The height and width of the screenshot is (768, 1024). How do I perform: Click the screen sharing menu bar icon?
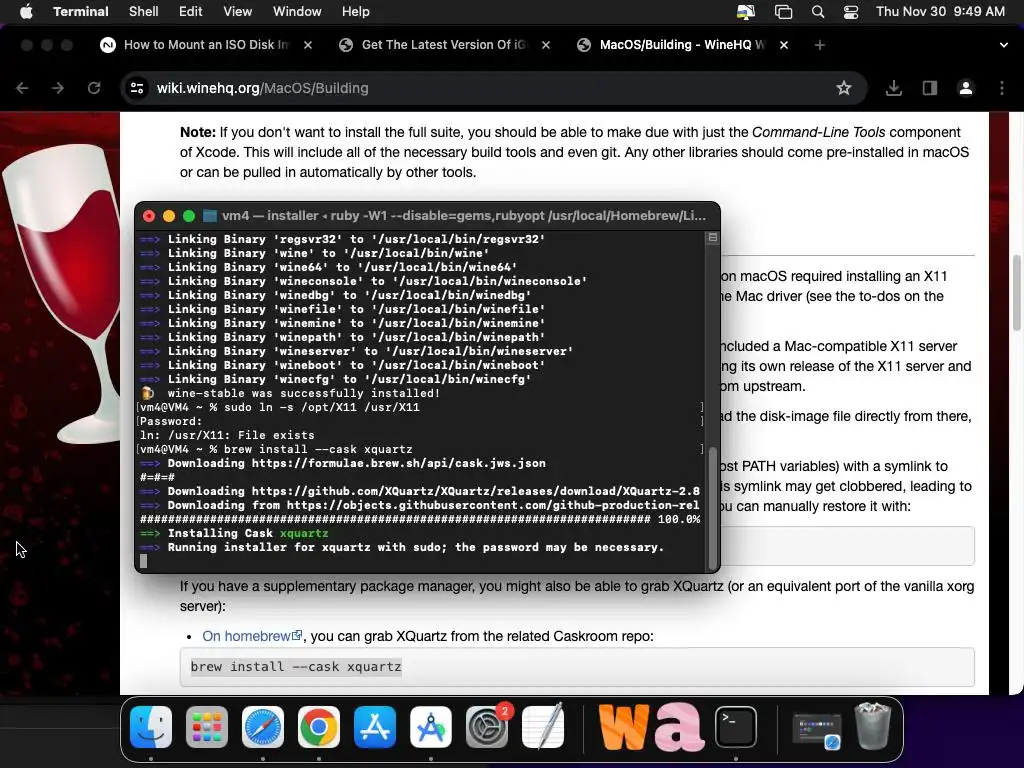tap(746, 12)
